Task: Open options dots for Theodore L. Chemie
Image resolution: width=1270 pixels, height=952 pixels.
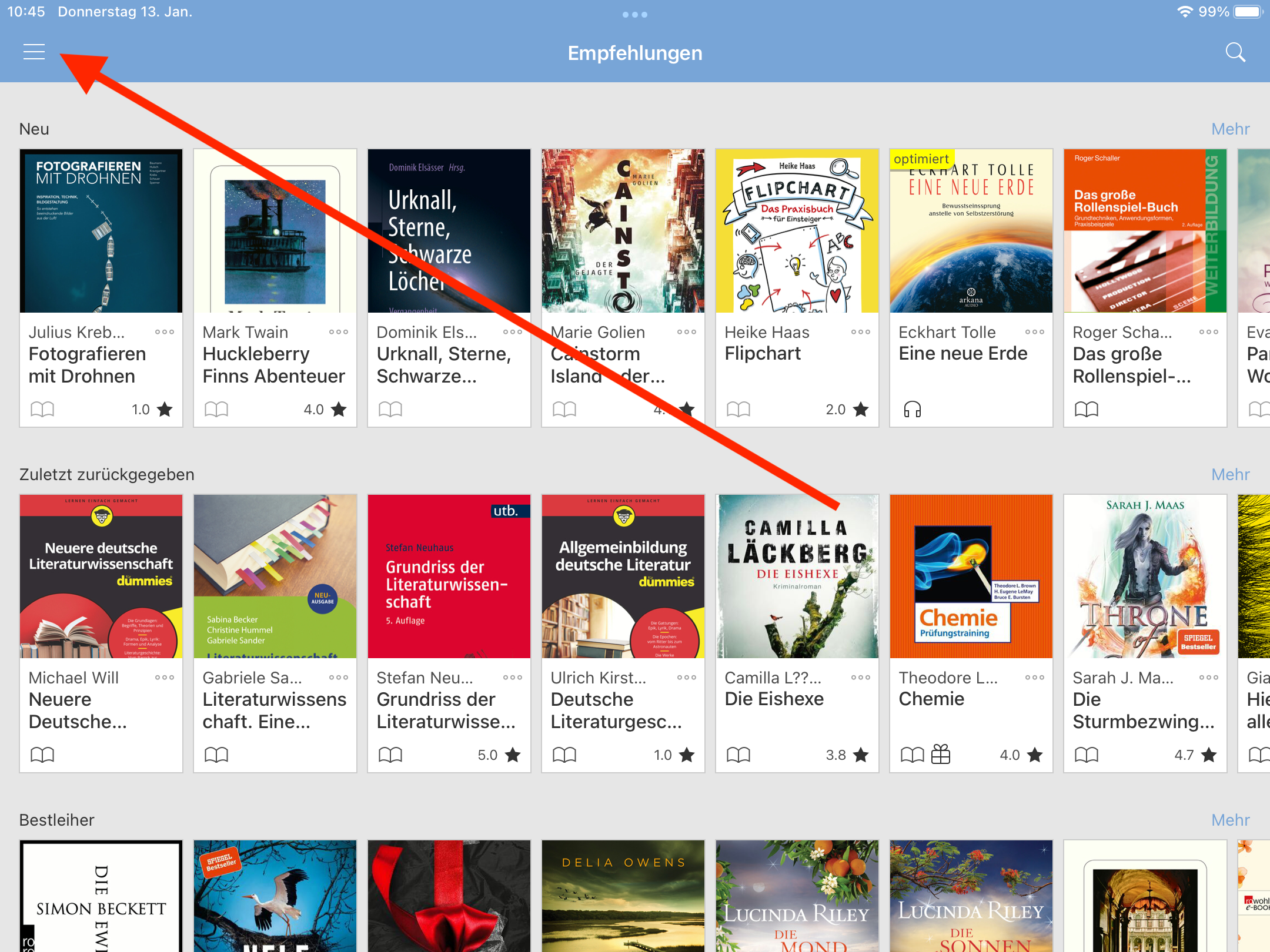Action: click(1035, 678)
